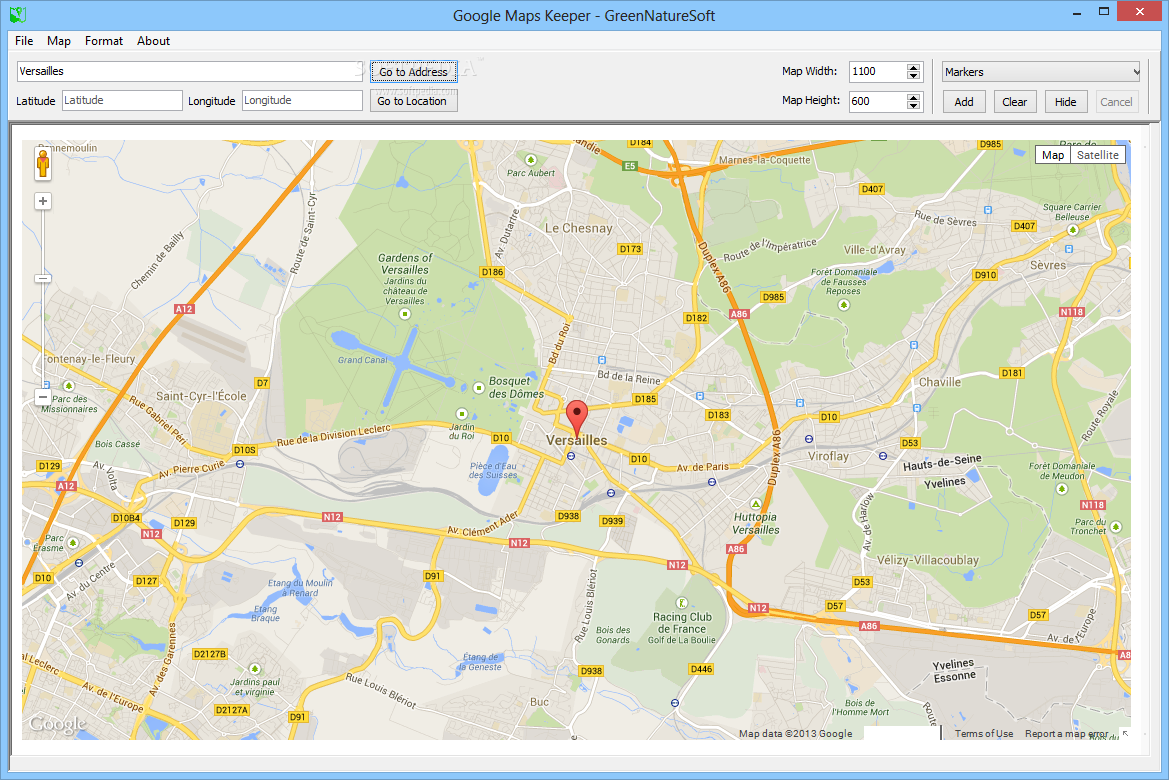Click the Clear markers button

(x=1015, y=101)
